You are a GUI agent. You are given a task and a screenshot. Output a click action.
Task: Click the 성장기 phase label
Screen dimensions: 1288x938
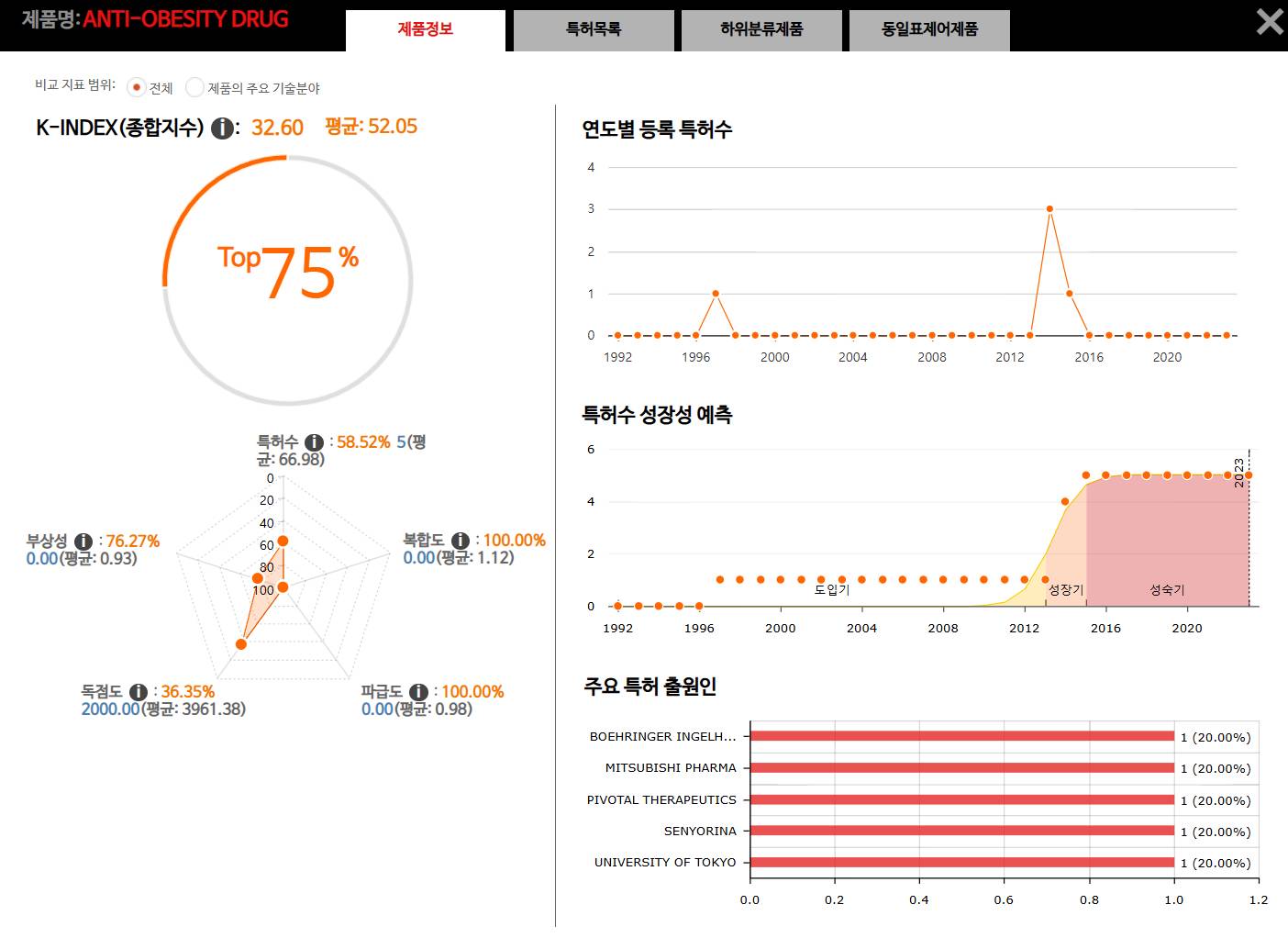point(1066,590)
